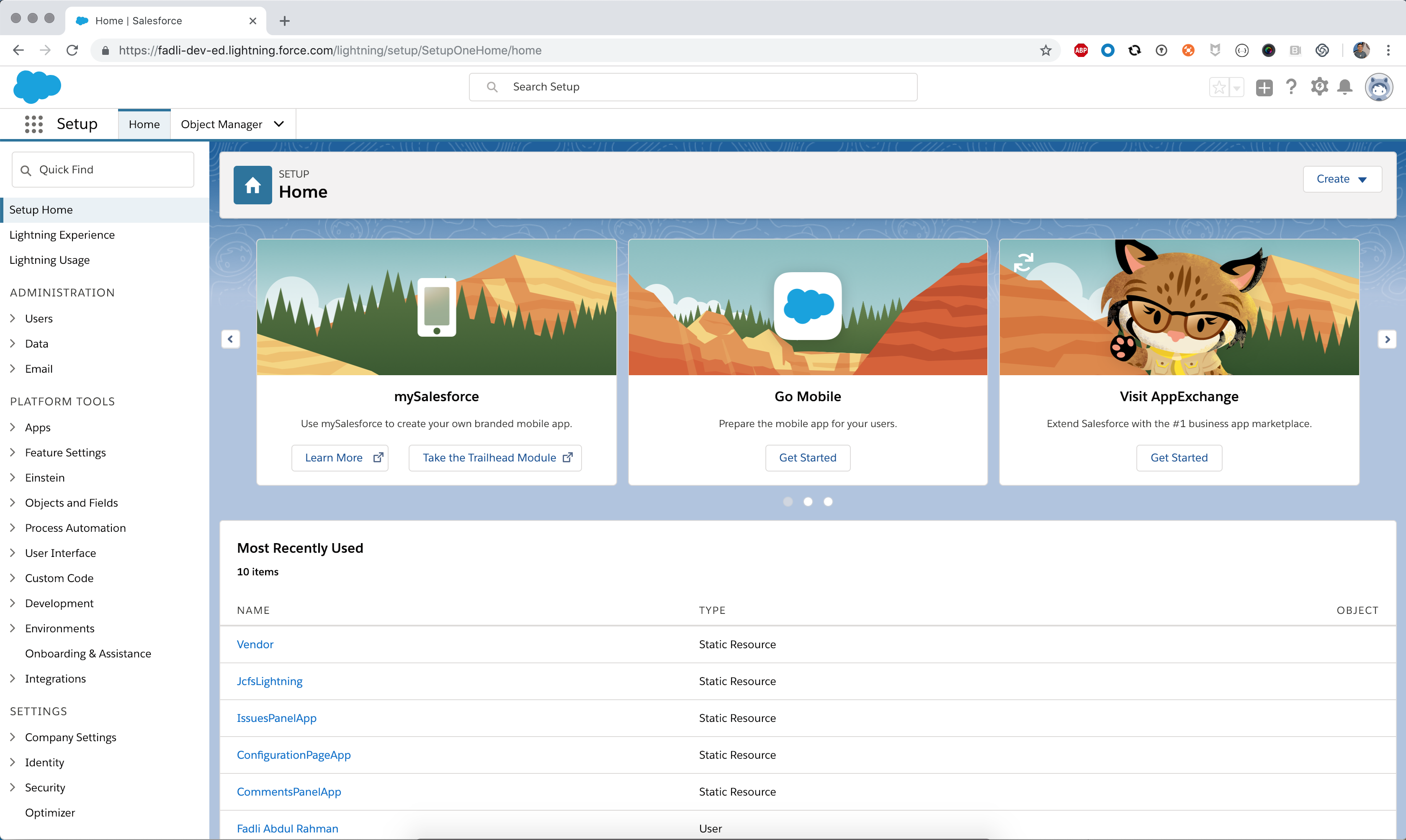Screen dimensions: 1406x840
Task: Reload the page in the browser
Action: 72,50
